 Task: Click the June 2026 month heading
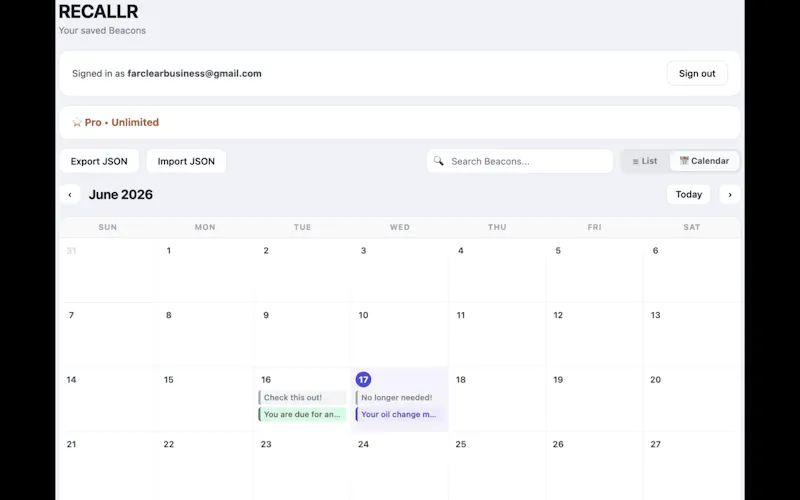[120, 194]
